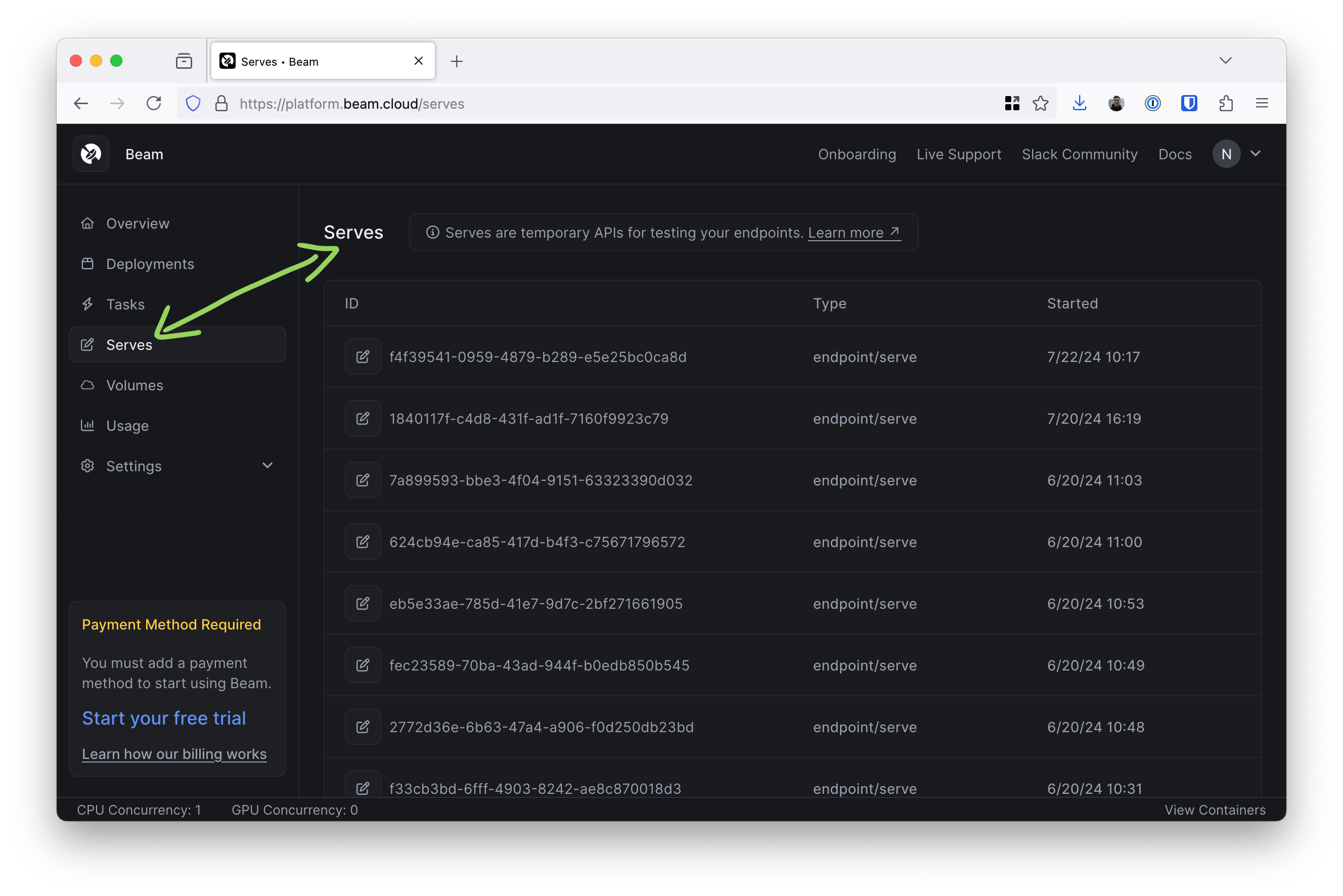Viewport: 1343px width, 896px height.
Task: Expand the account dropdown chevron
Action: (x=1256, y=154)
